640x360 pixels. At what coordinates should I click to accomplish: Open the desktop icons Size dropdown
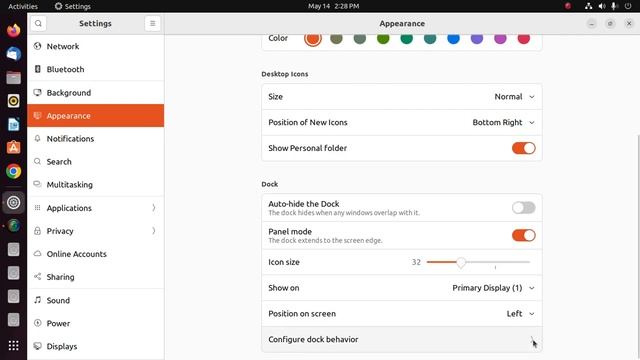click(x=514, y=97)
